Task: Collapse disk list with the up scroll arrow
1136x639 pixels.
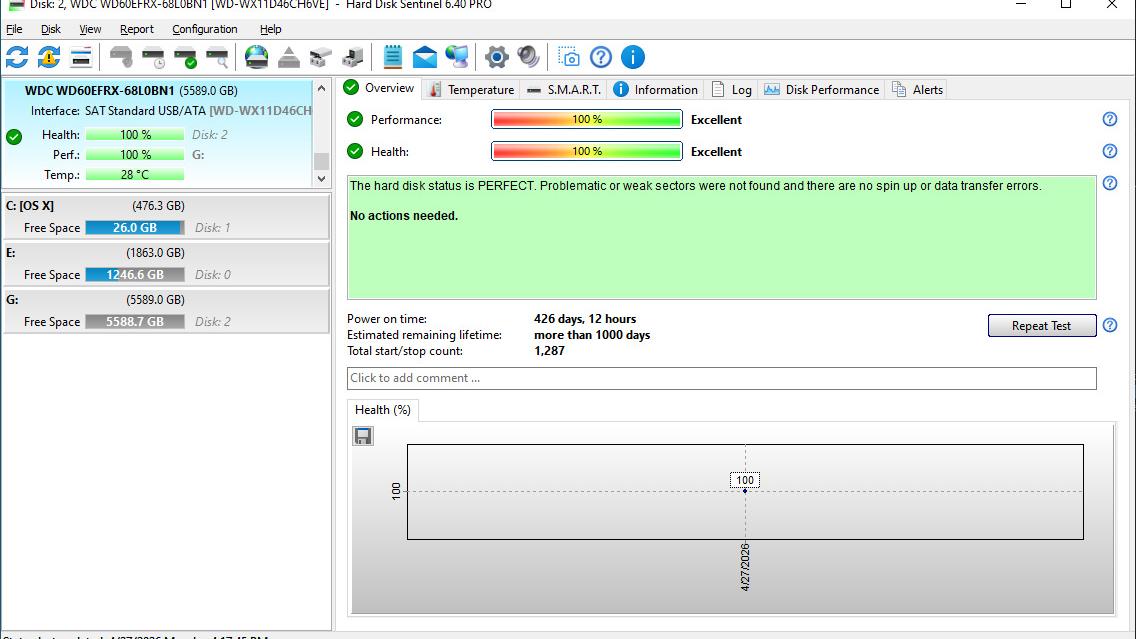Action: 322,88
